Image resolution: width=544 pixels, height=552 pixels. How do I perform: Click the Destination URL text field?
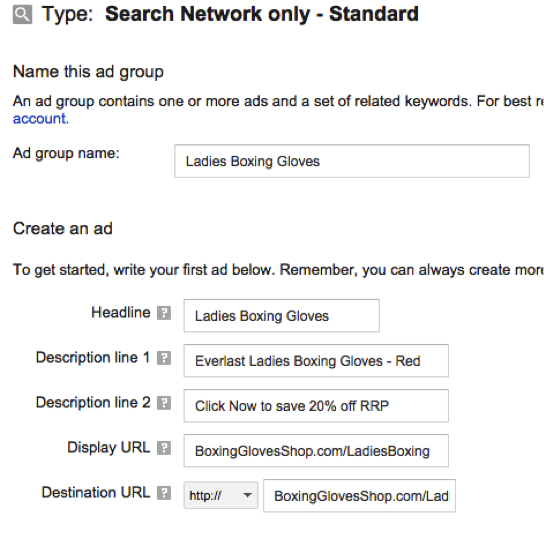(x=359, y=496)
